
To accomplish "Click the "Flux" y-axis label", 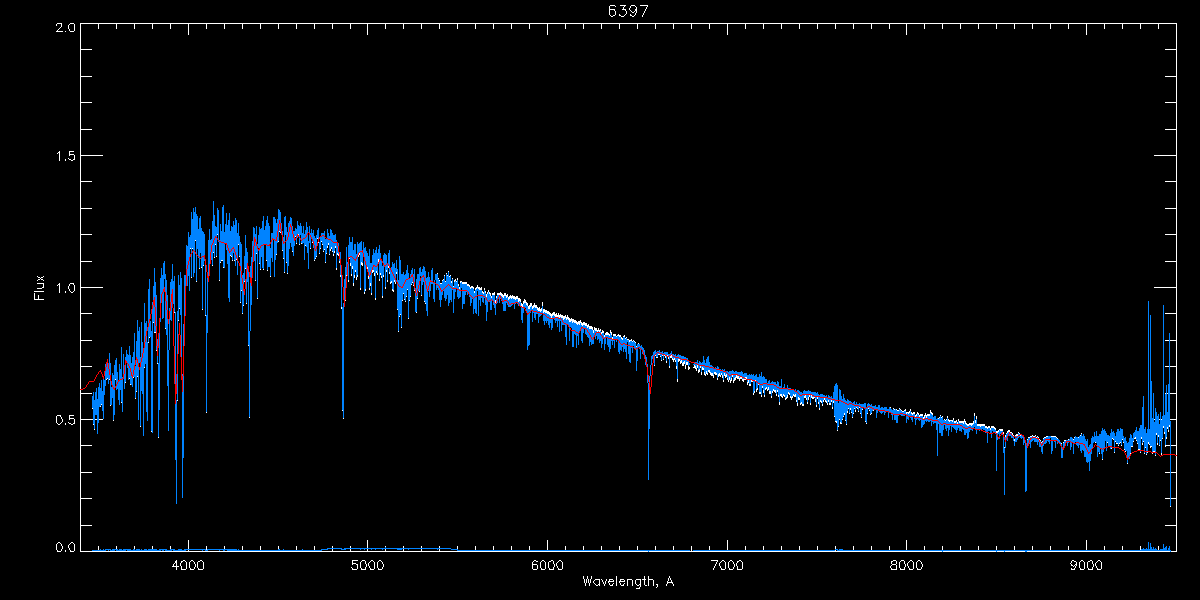I will [x=40, y=288].
